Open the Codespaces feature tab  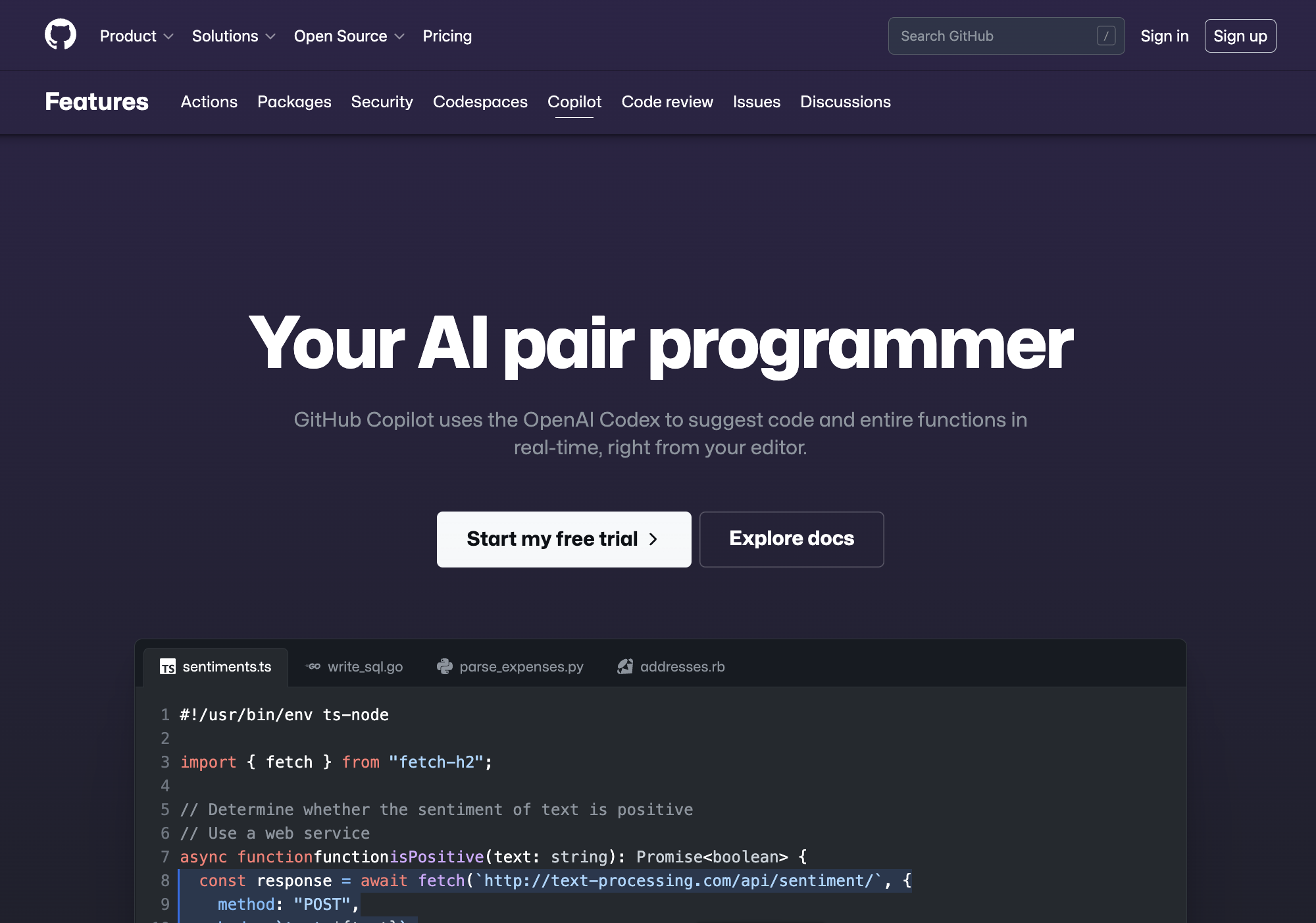point(480,102)
